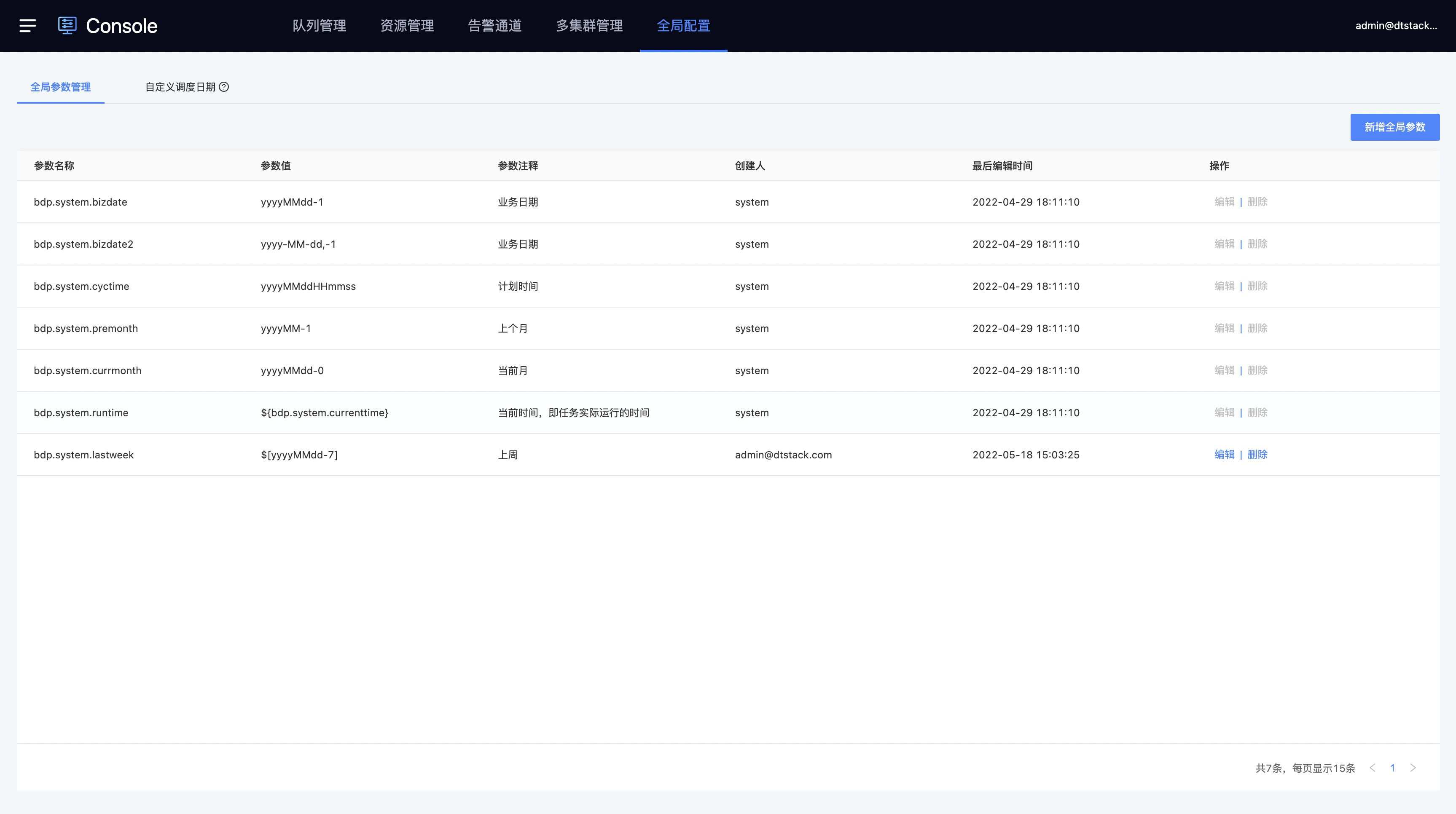
Task: Click 最后编辑时间 column header
Action: (x=1002, y=166)
